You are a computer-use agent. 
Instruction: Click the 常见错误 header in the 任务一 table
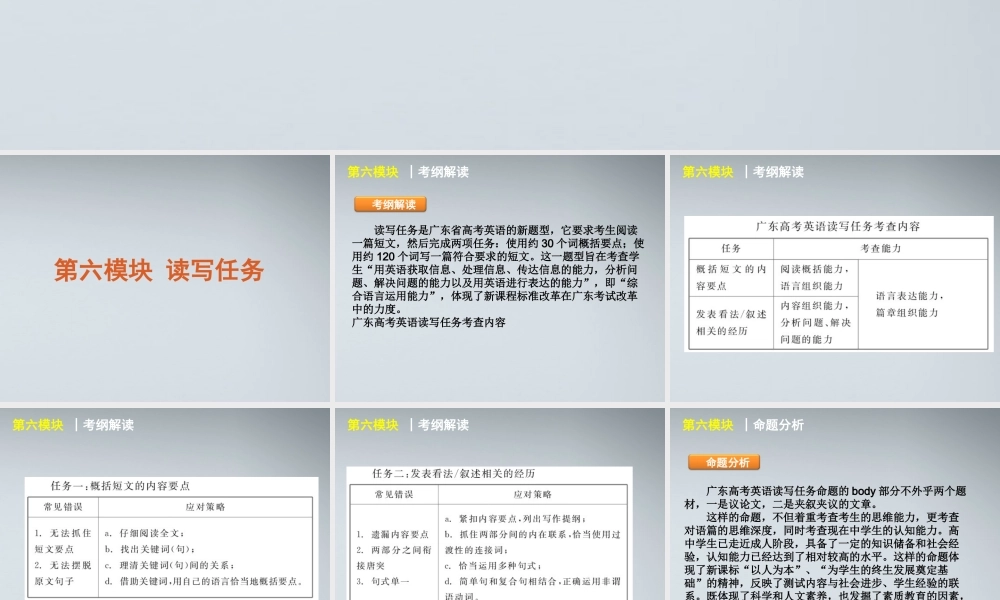pyautogui.click(x=62, y=507)
